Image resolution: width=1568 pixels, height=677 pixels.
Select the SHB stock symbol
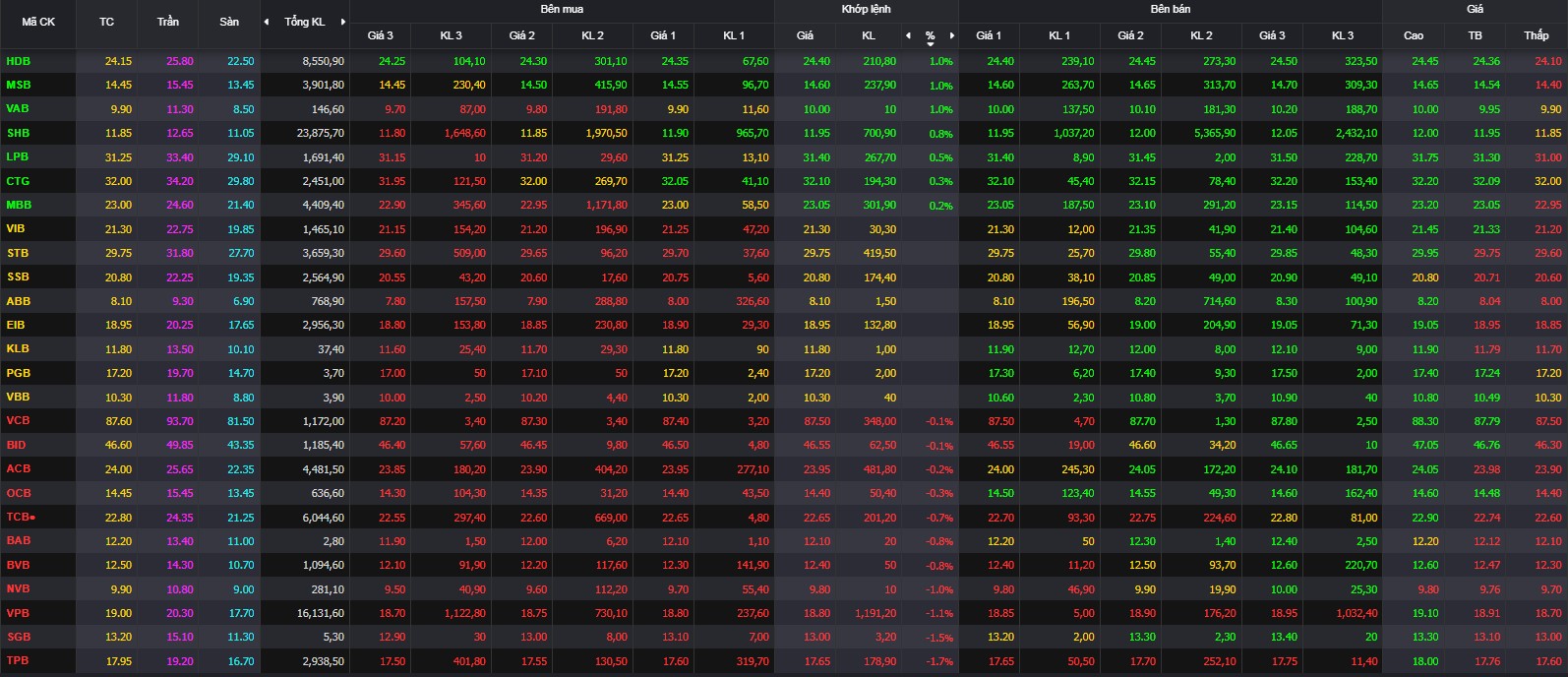[18, 133]
